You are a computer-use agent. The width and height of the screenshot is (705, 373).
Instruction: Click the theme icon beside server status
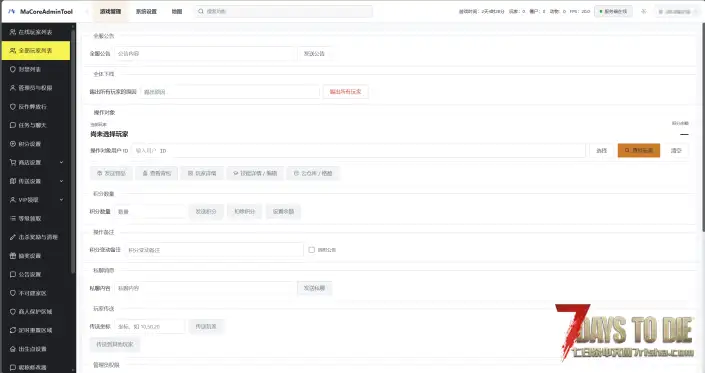pyautogui.click(x=643, y=11)
